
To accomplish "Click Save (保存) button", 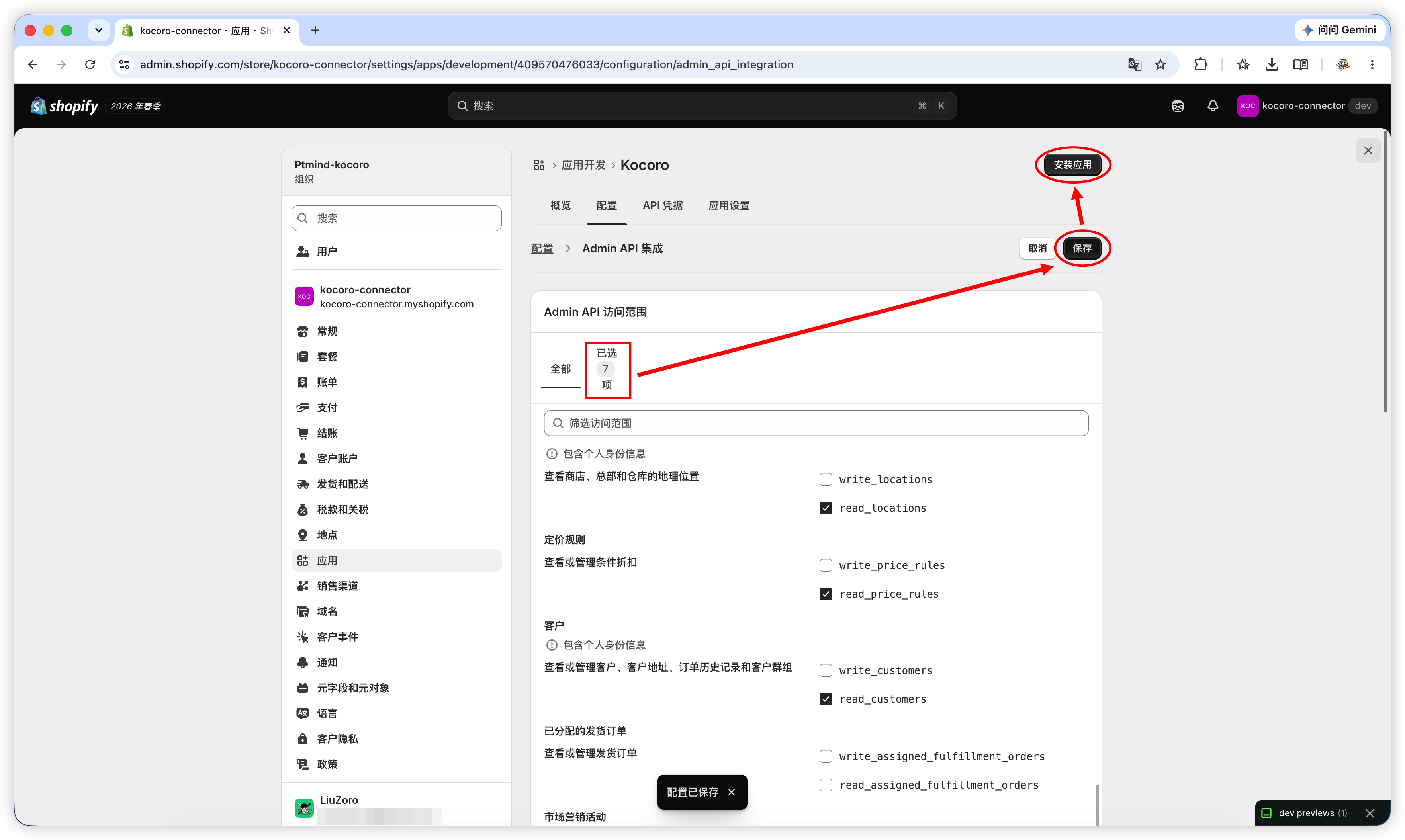I will pos(1082,248).
